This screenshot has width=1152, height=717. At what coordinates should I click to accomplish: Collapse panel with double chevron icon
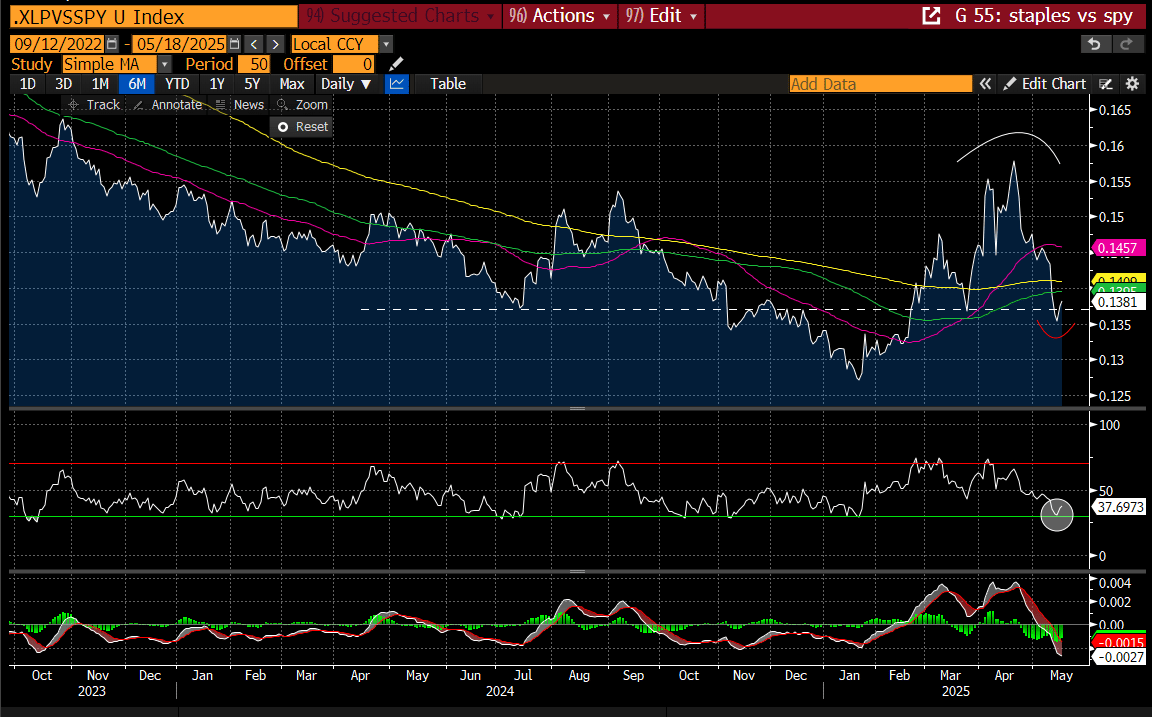[985, 84]
